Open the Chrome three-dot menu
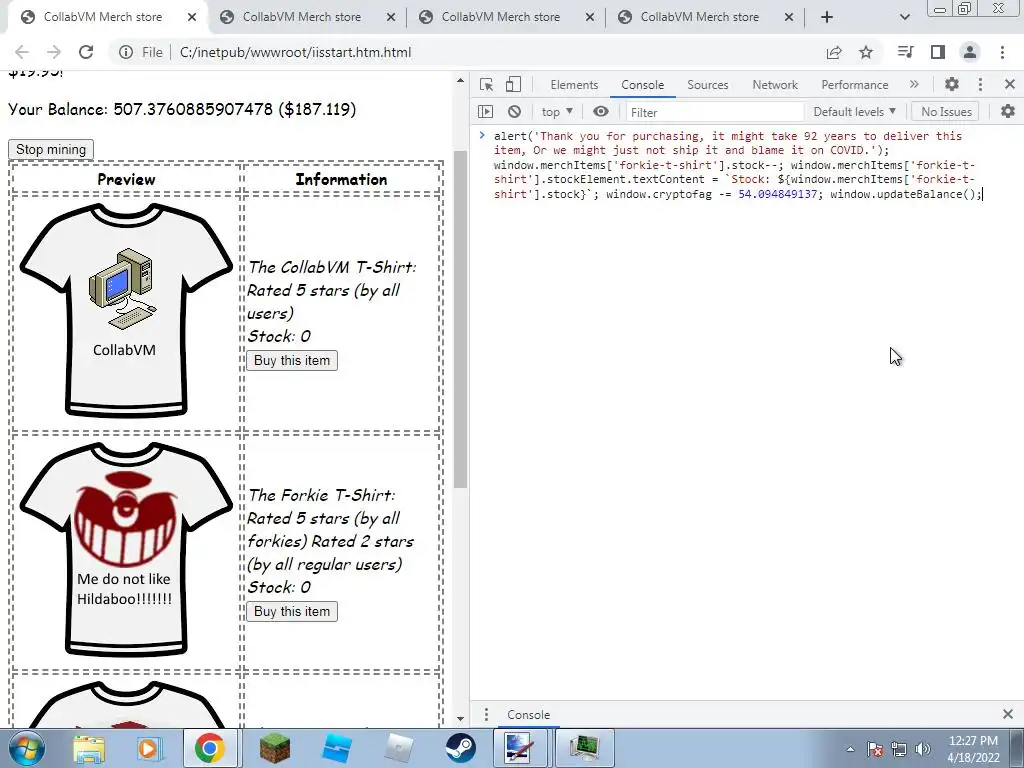1024x768 pixels. point(1002,52)
